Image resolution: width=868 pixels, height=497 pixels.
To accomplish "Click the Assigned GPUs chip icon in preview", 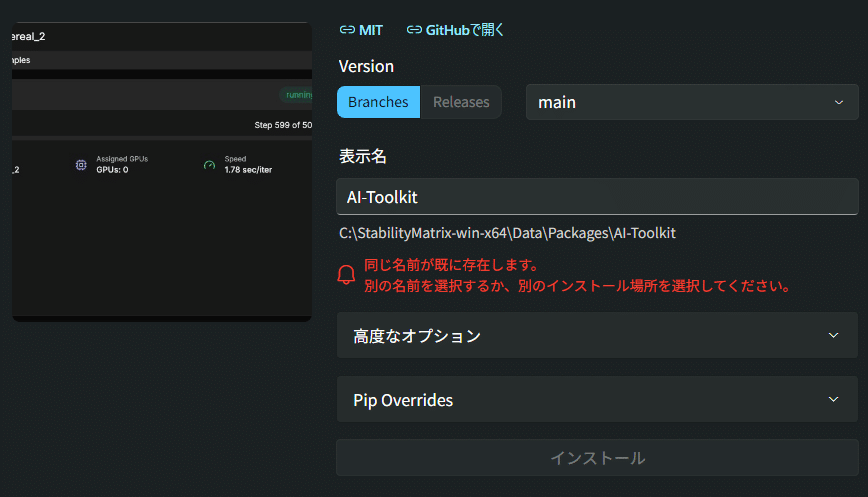I will point(81,165).
